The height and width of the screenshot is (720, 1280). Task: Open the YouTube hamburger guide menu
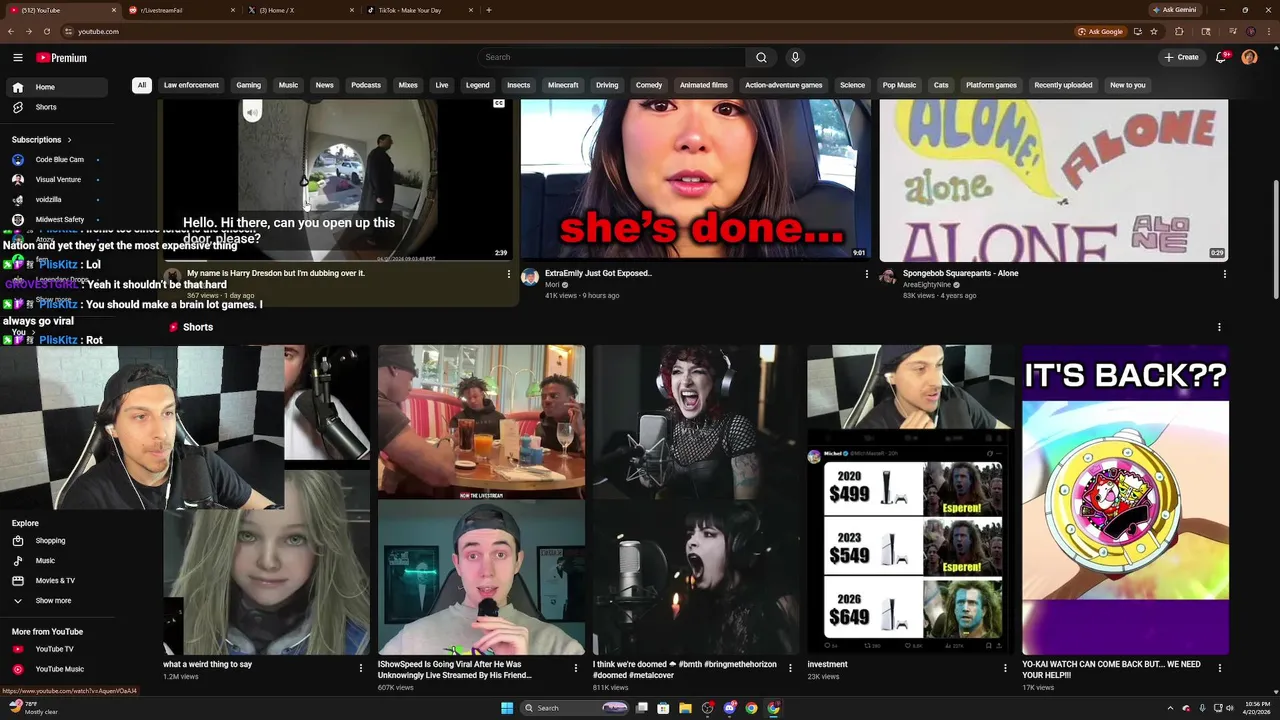17,58
